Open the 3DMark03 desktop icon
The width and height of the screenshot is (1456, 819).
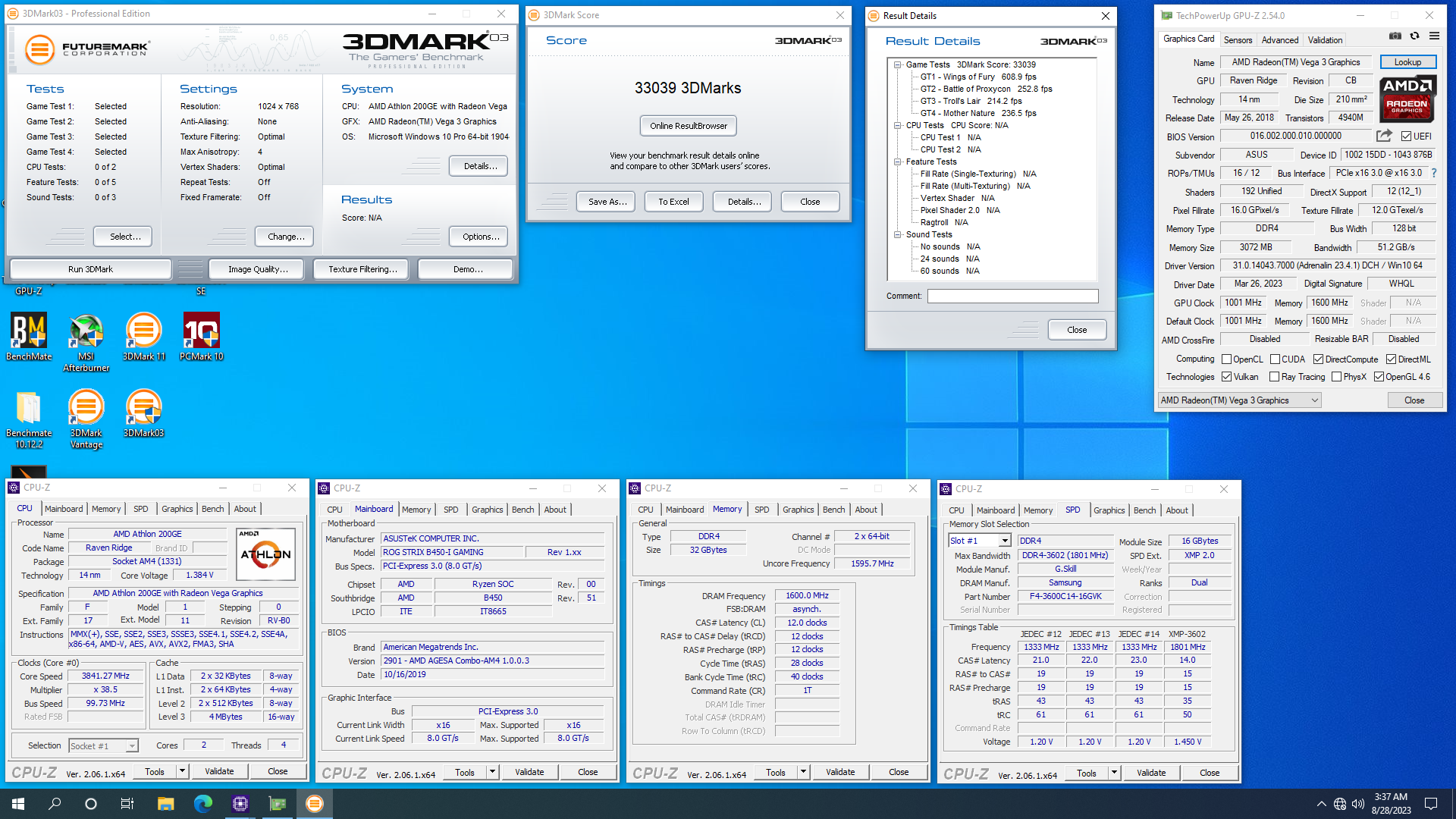(143, 414)
